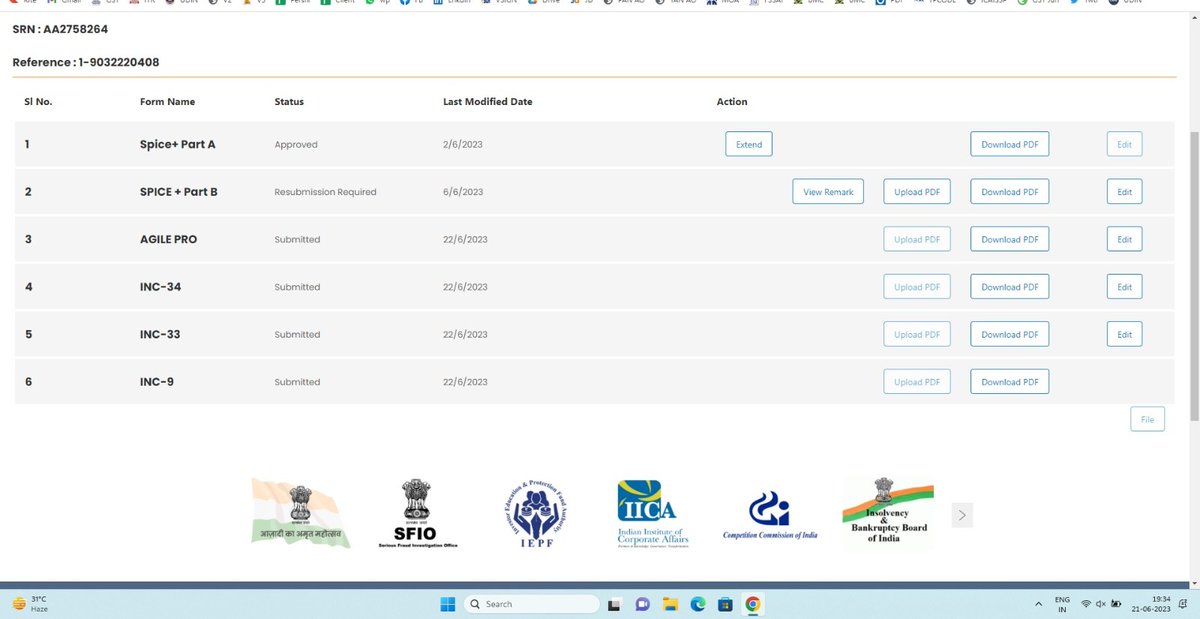Click the muted volume icon in system tray
Screen dimensions: 1200x619
click(1101, 604)
